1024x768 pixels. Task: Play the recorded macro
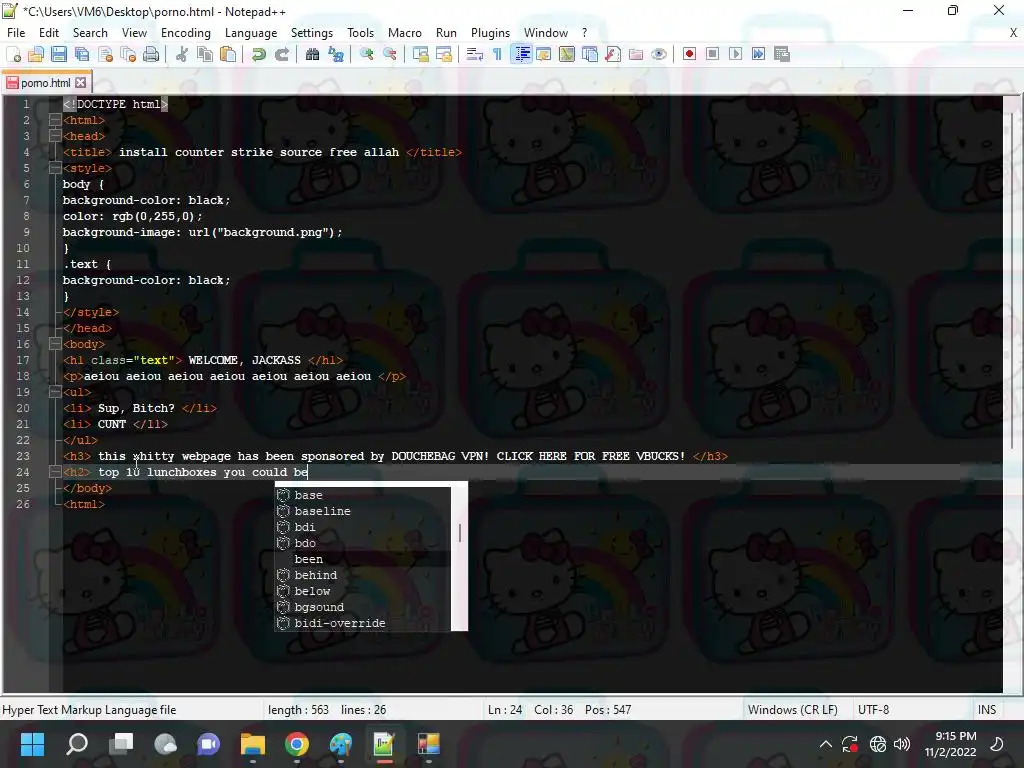tap(735, 54)
